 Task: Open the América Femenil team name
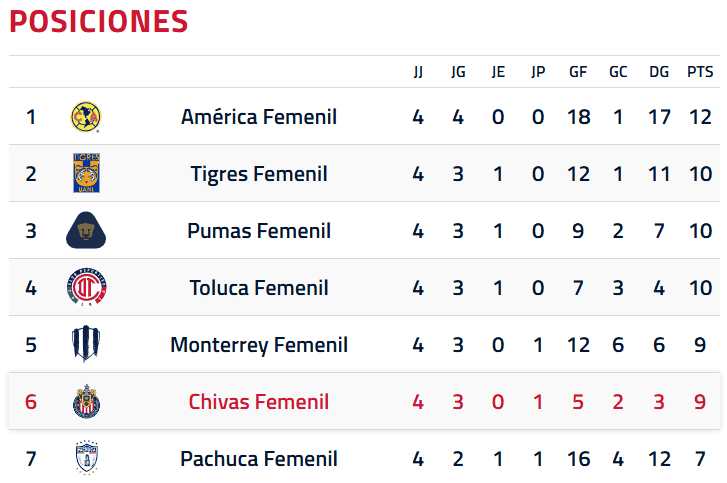click(x=259, y=117)
